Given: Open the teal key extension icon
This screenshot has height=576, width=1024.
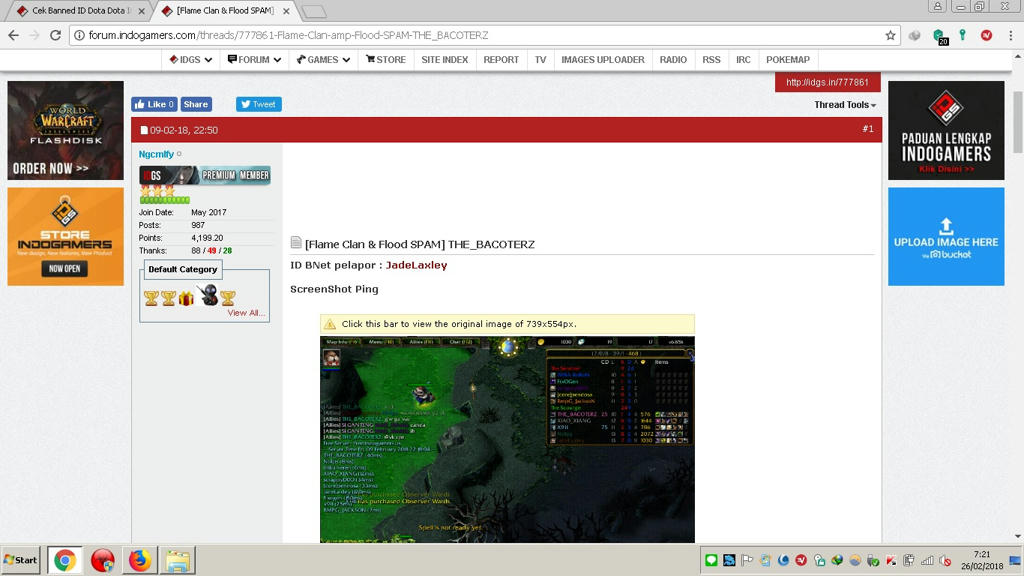Looking at the screenshot, I should [x=963, y=35].
